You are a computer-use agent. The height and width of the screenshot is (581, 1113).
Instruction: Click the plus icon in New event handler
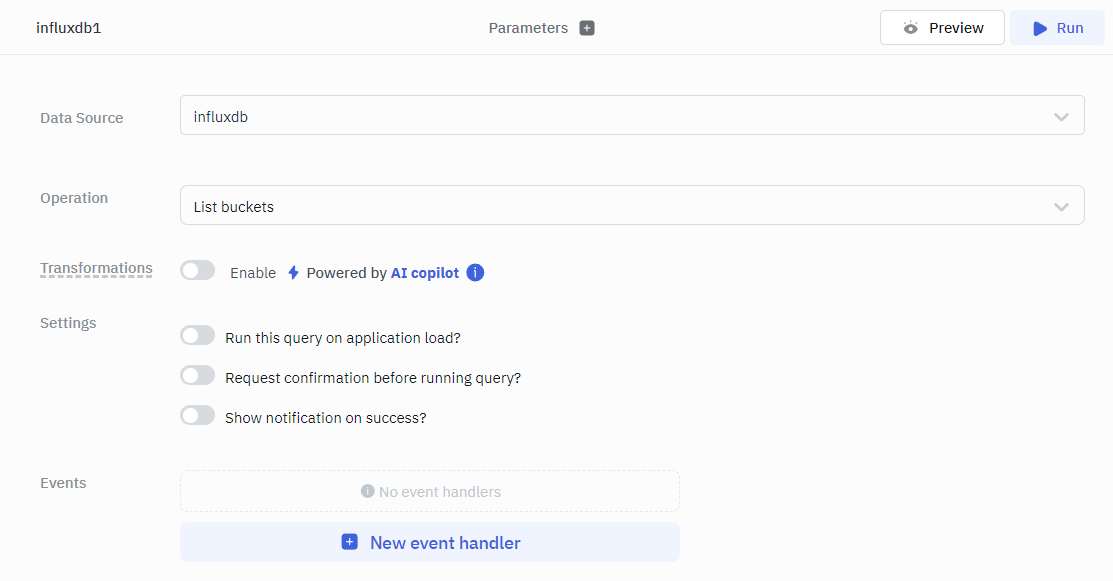pyautogui.click(x=349, y=542)
